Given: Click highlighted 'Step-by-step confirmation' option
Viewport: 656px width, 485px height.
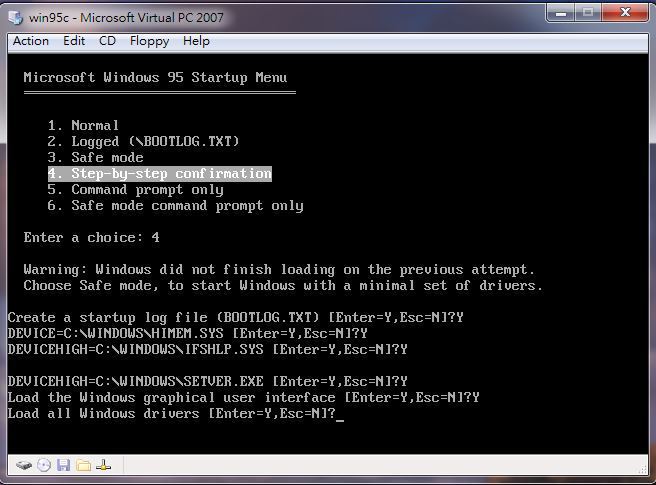Looking at the screenshot, I should (x=160, y=173).
